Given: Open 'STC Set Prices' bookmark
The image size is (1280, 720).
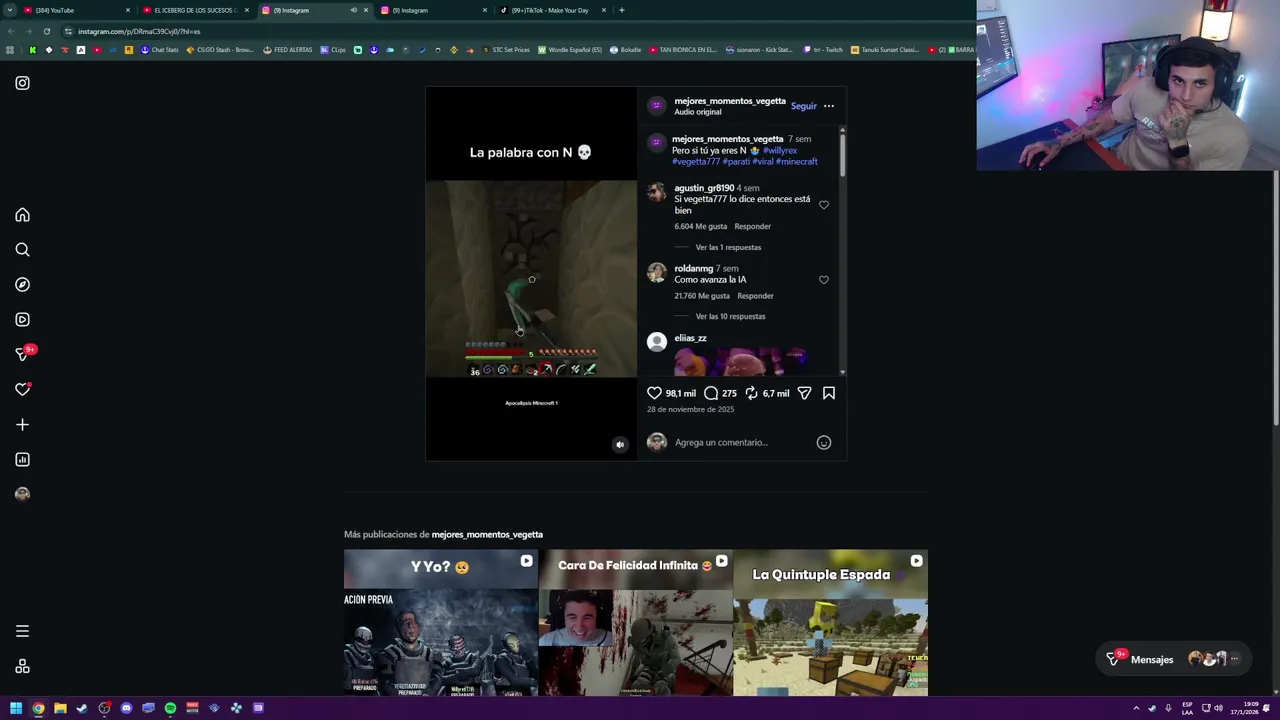Looking at the screenshot, I should click(506, 50).
